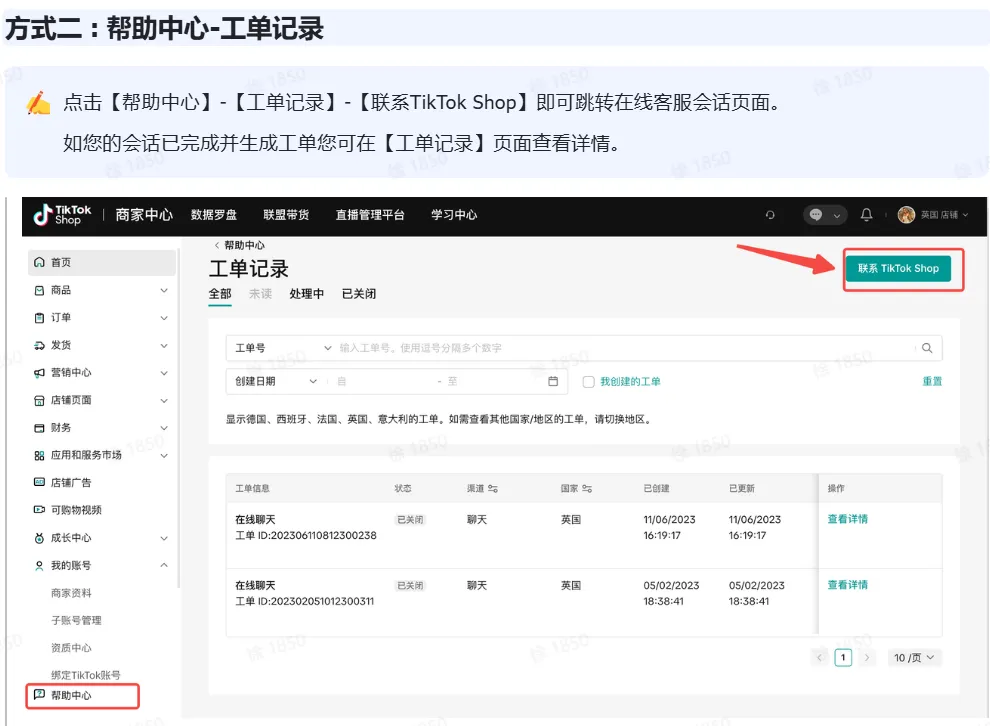990x726 pixels.
Task: Click the search magnifier icon
Action: tap(927, 348)
